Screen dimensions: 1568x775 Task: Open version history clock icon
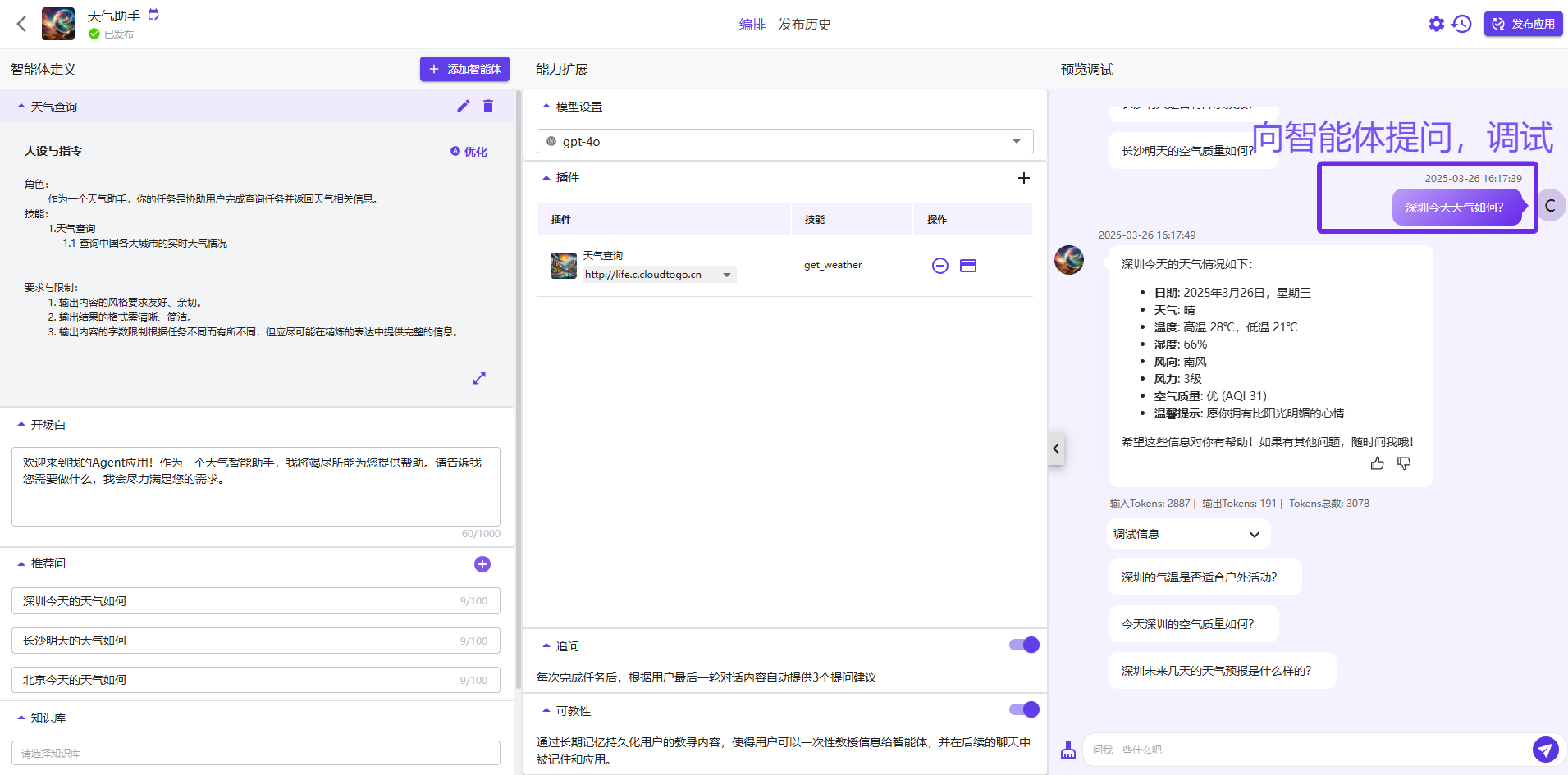coord(1462,24)
